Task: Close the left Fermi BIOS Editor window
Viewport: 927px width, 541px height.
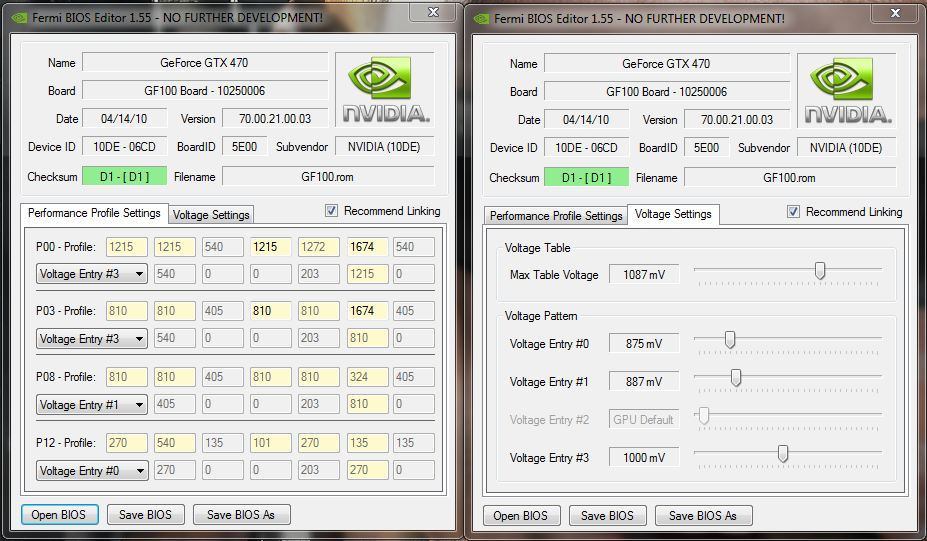Action: (x=433, y=12)
